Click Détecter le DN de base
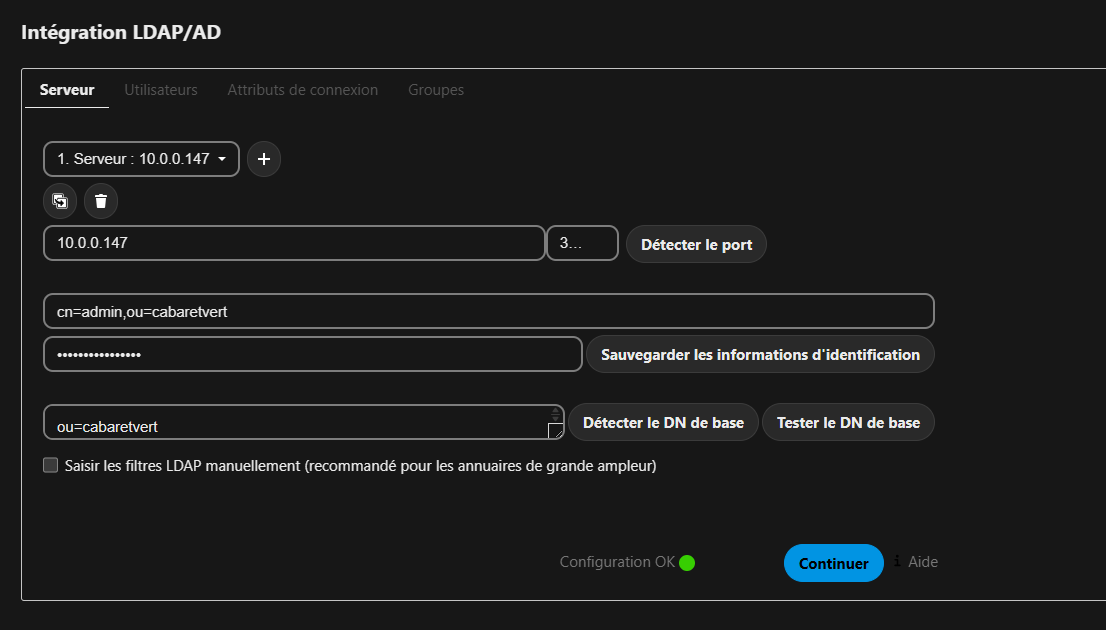 663,423
